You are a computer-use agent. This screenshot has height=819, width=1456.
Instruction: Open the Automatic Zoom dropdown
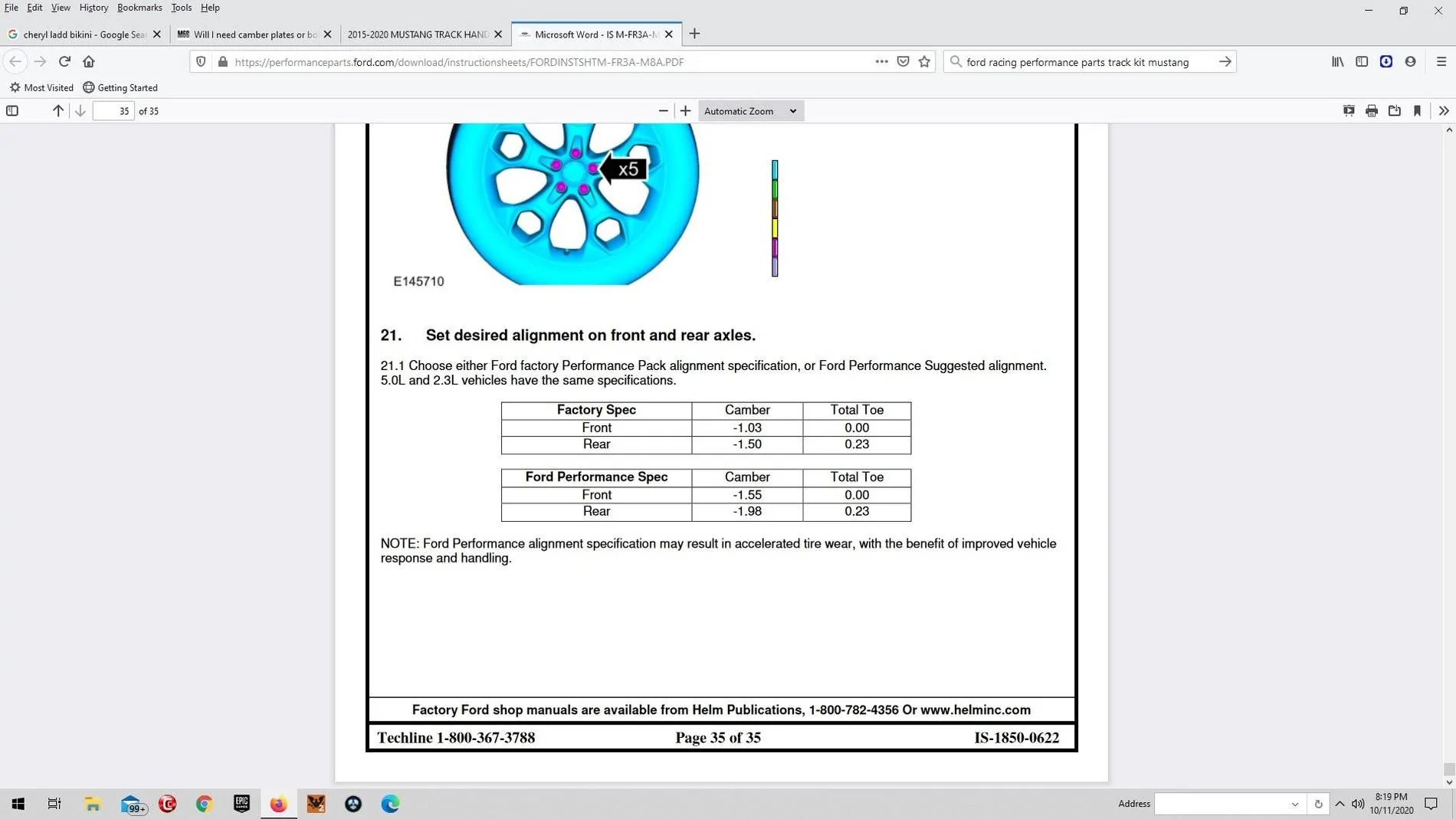click(750, 111)
